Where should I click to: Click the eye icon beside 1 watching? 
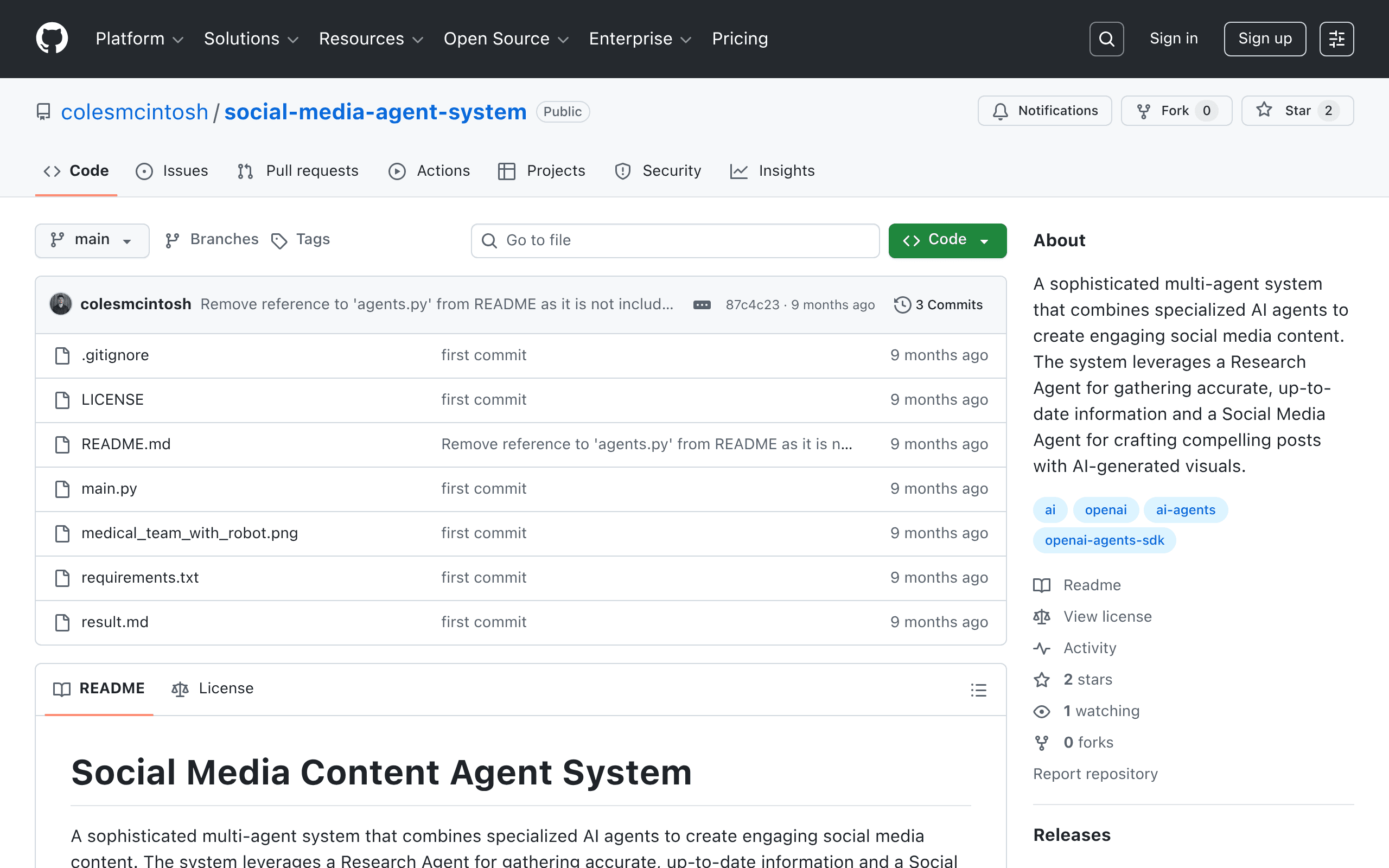[1042, 711]
